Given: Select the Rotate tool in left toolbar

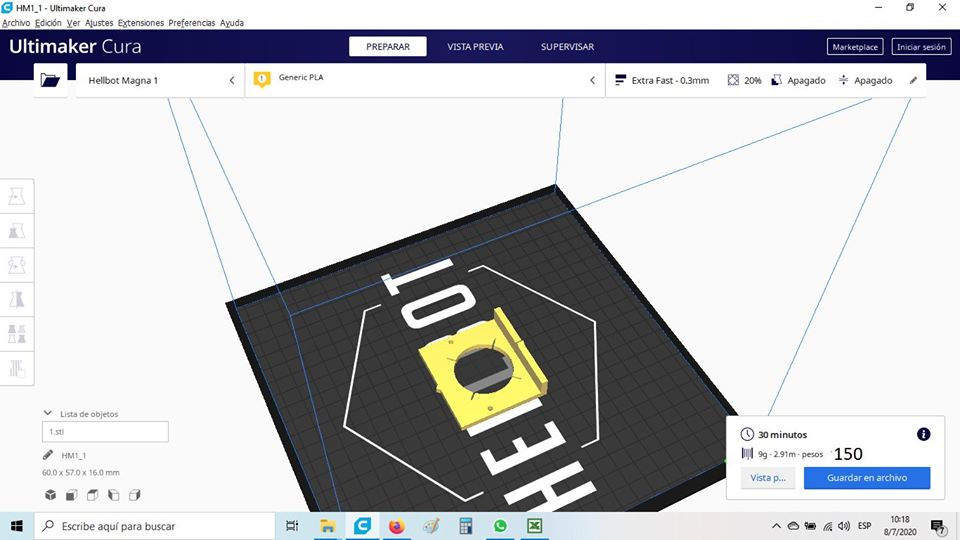Looking at the screenshot, I should [x=17, y=265].
